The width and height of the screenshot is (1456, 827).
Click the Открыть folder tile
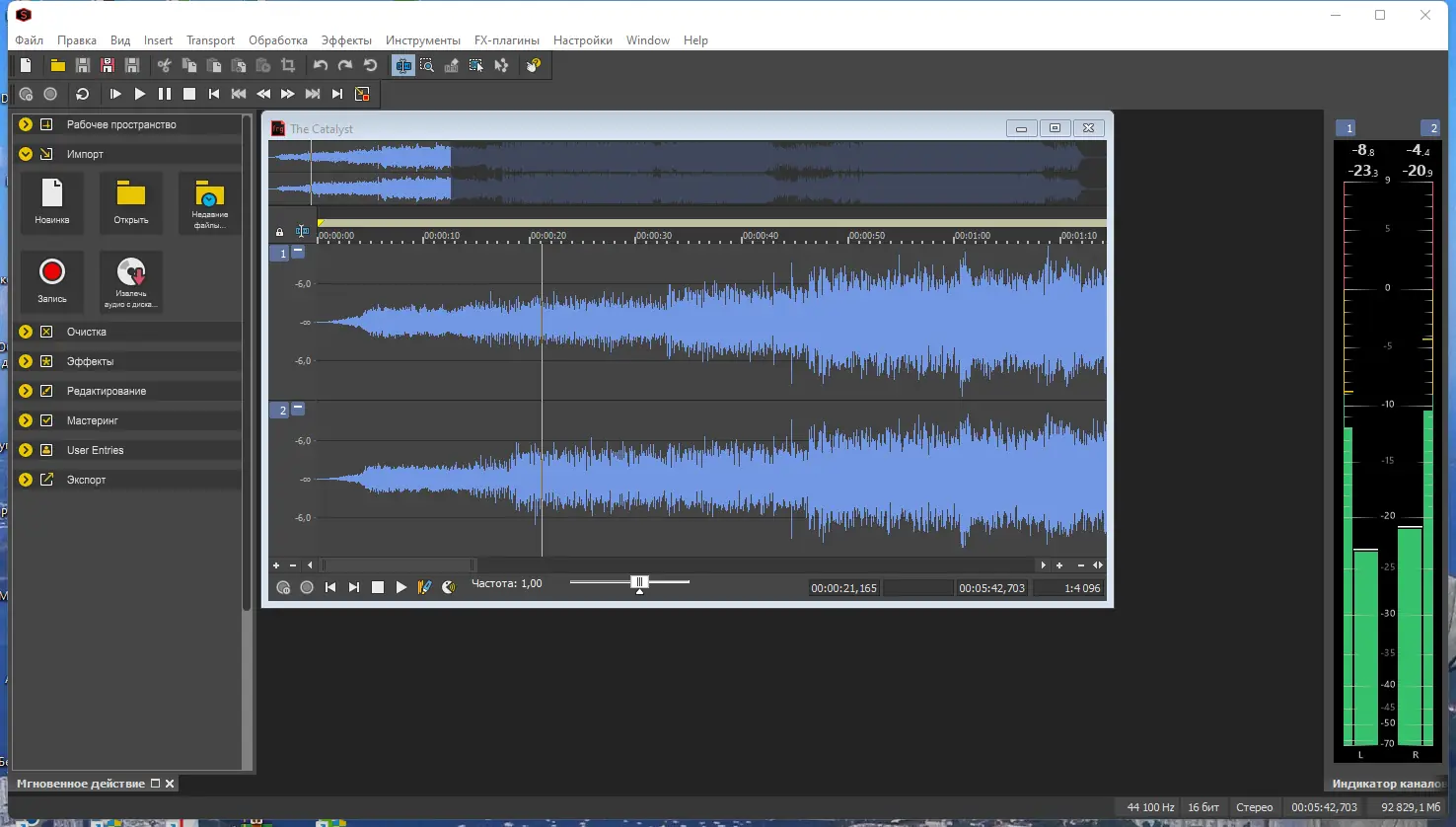[131, 202]
